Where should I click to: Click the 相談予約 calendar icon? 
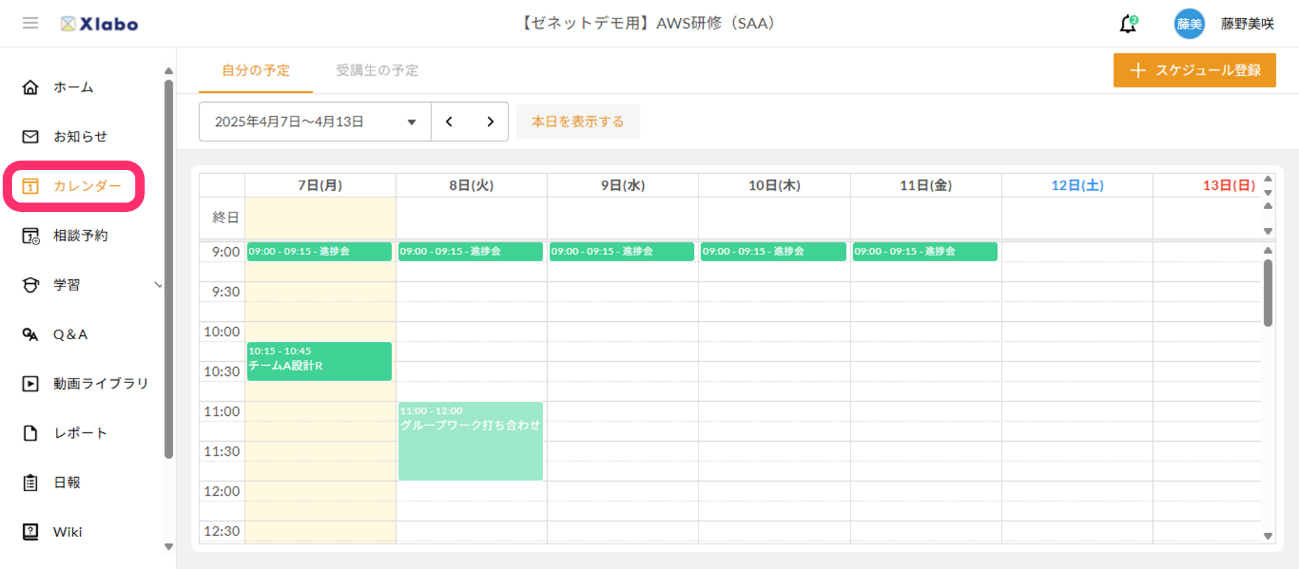(31, 236)
